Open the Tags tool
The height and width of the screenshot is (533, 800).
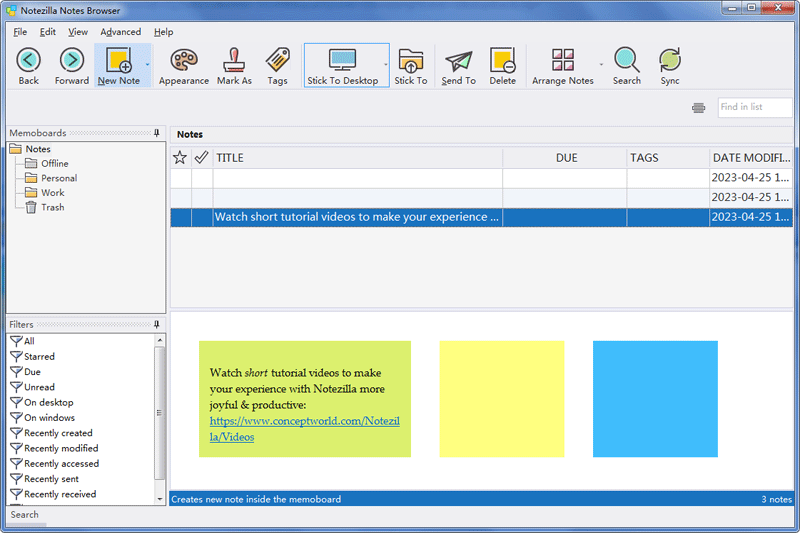[277, 66]
